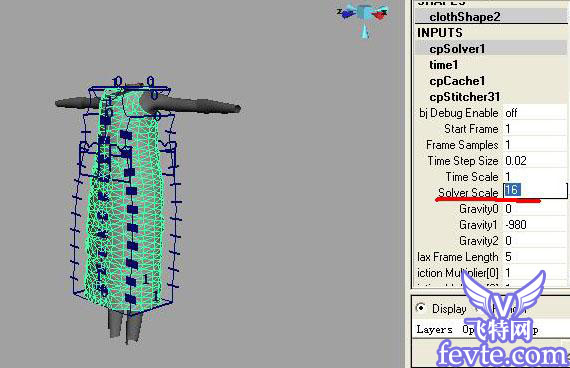Select the Time Scale attribute label
This screenshot has width=570, height=368.
(472, 177)
